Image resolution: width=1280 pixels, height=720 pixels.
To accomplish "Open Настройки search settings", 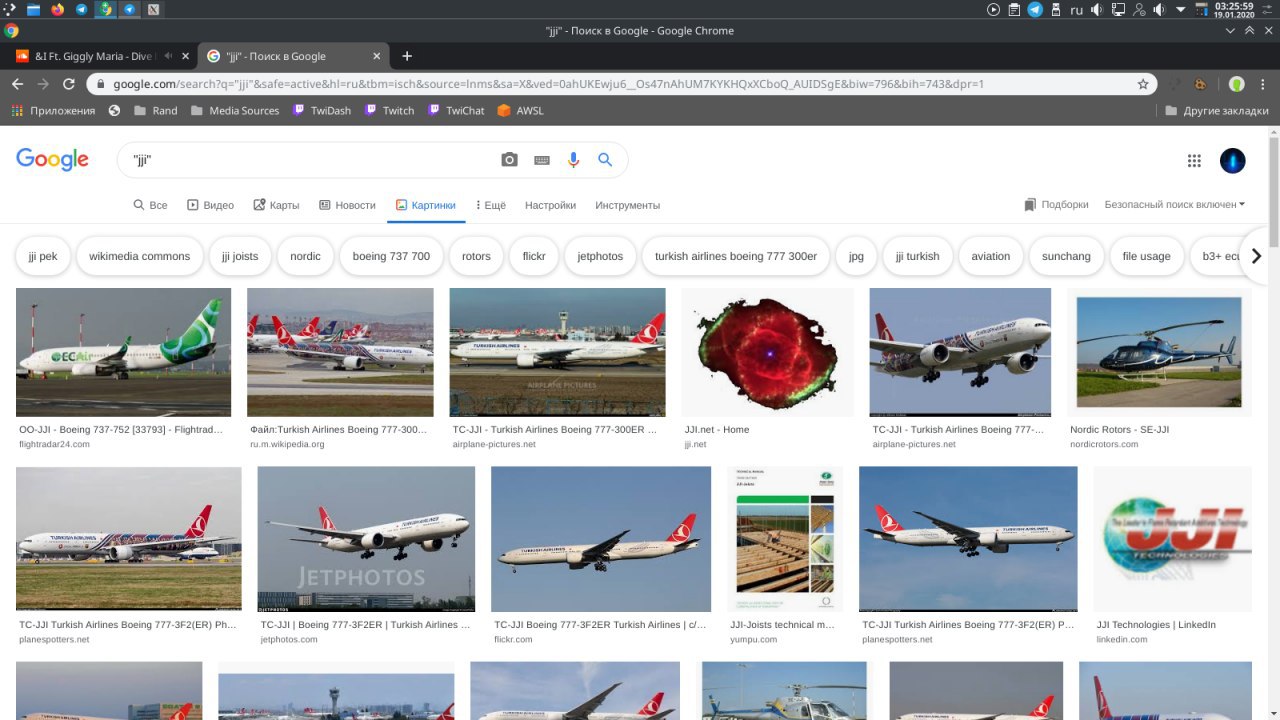I will pyautogui.click(x=550, y=205).
